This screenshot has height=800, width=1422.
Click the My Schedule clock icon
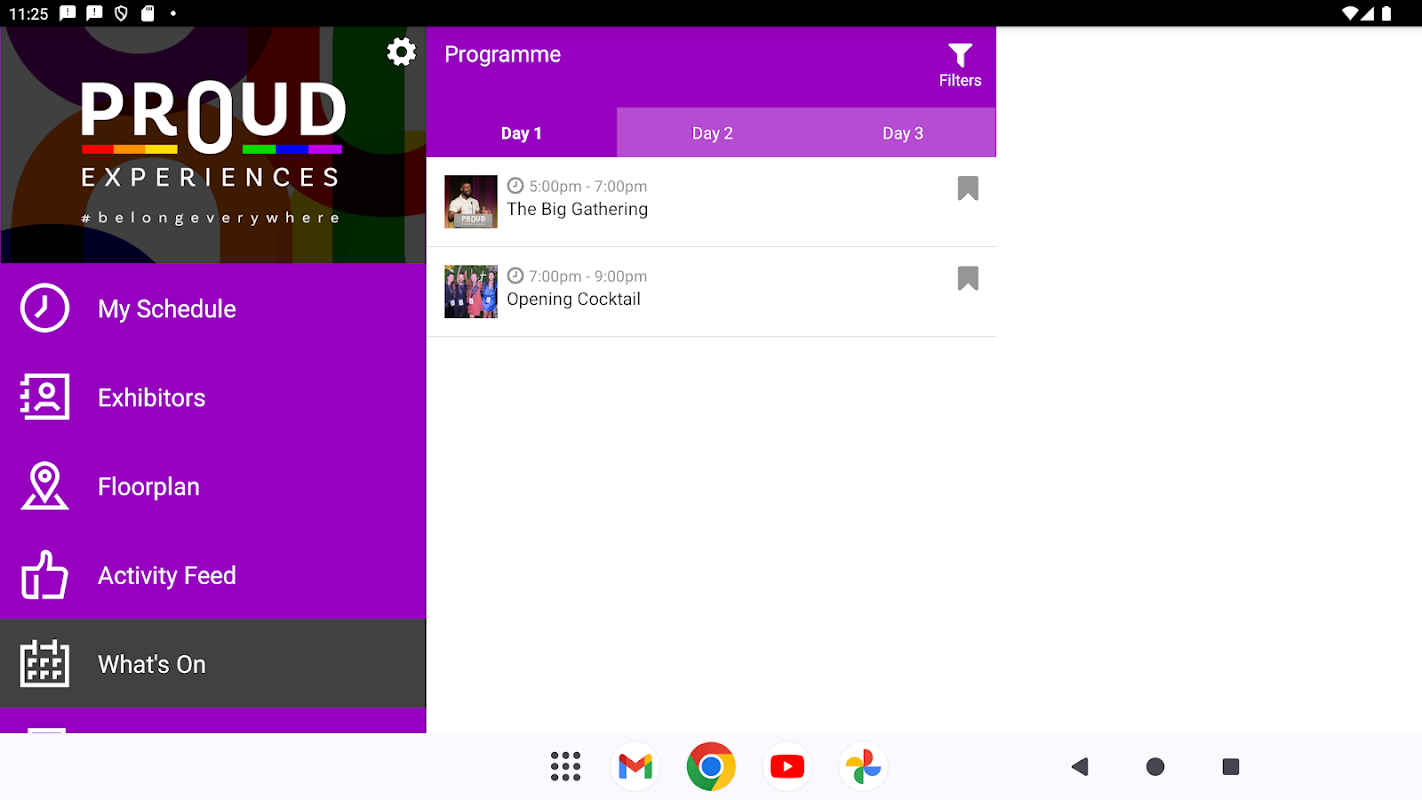[45, 308]
